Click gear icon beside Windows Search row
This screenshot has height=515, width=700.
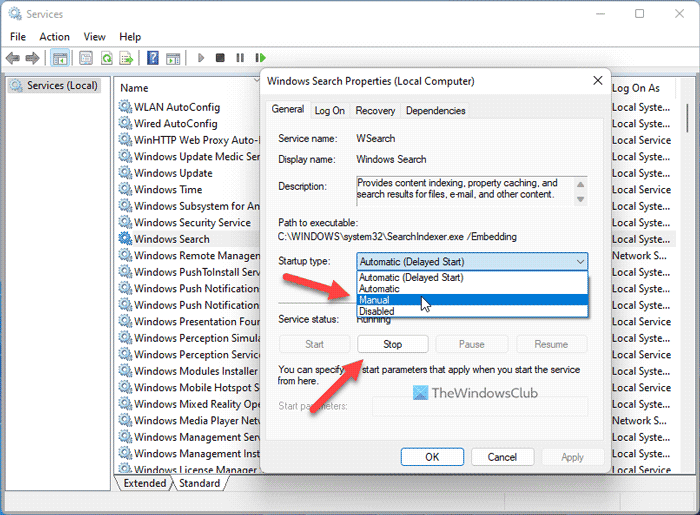[x=125, y=239]
